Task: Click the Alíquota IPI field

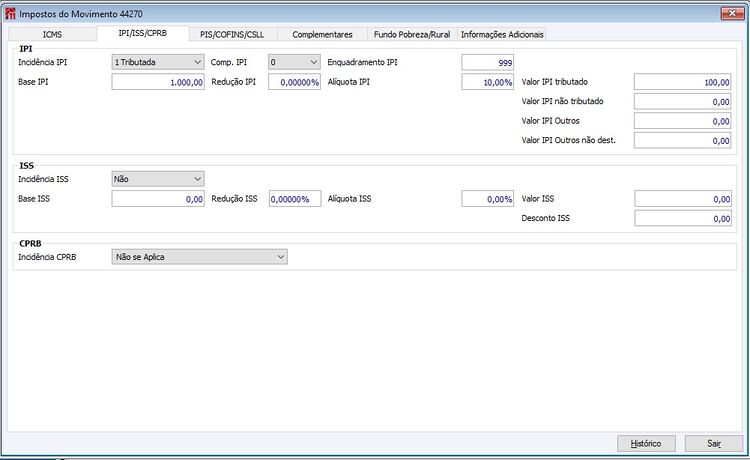Action: point(487,82)
